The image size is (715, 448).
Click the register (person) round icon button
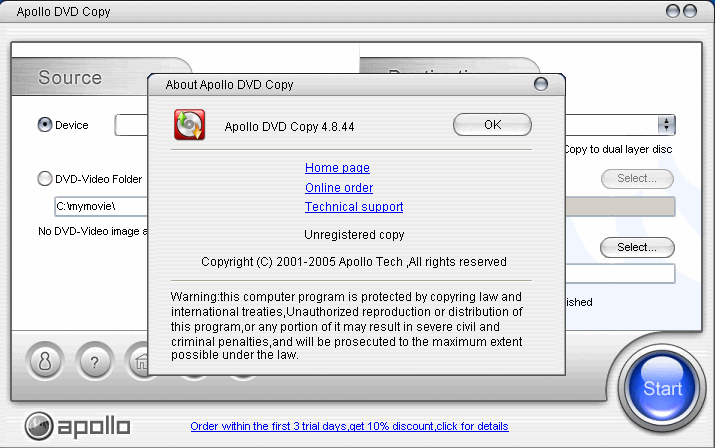pyautogui.click(x=45, y=361)
